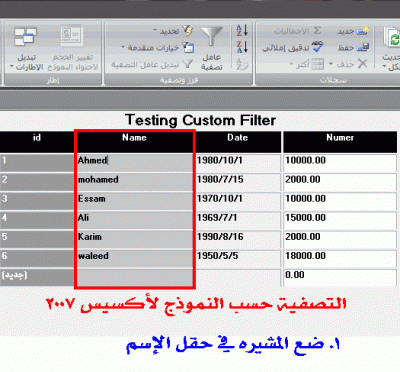The height and width of the screenshot is (372, 400).
Task: Expand the Switch Windows dropdown arrow
Action: 12,67
